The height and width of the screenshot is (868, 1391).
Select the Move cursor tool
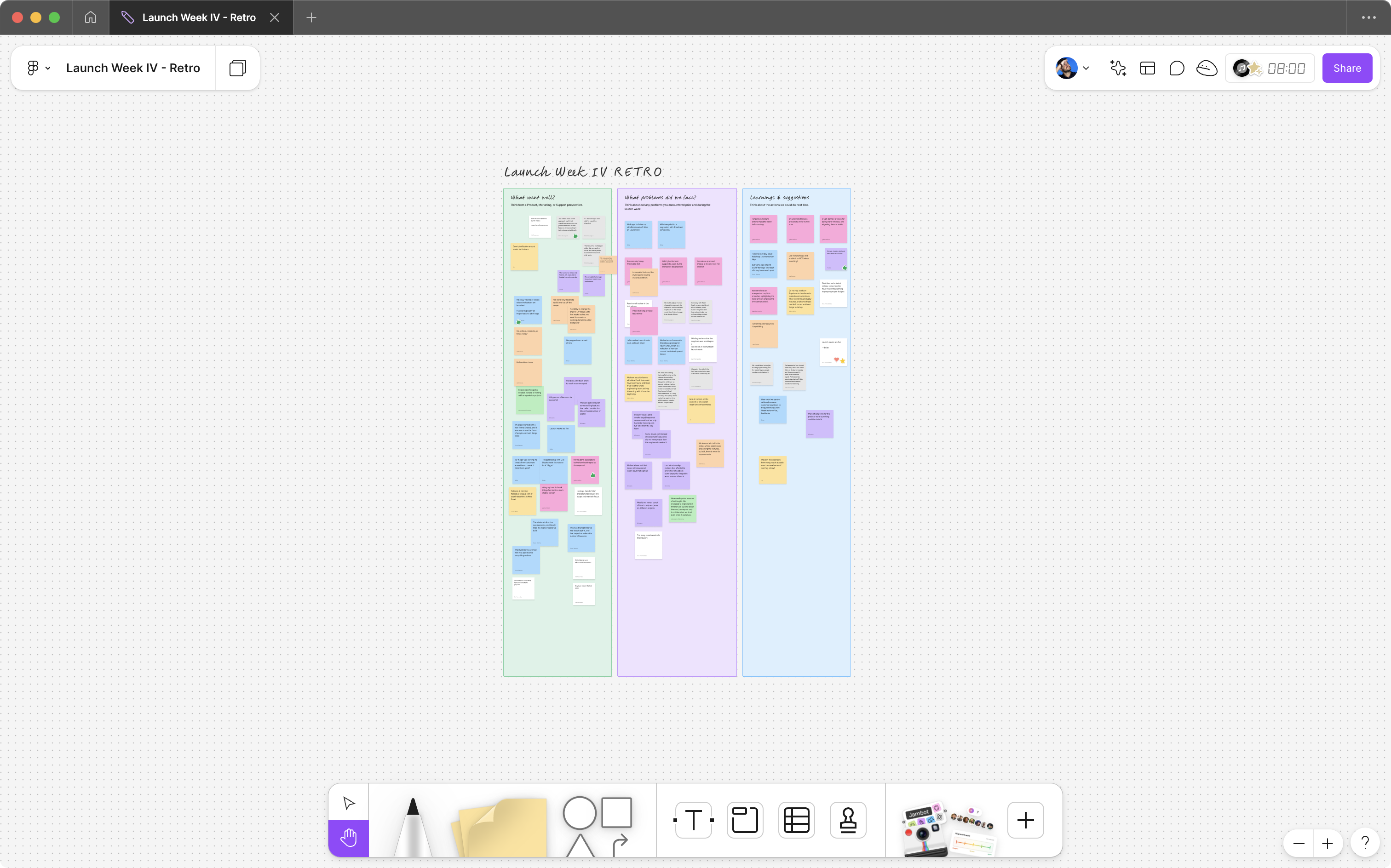point(349,803)
